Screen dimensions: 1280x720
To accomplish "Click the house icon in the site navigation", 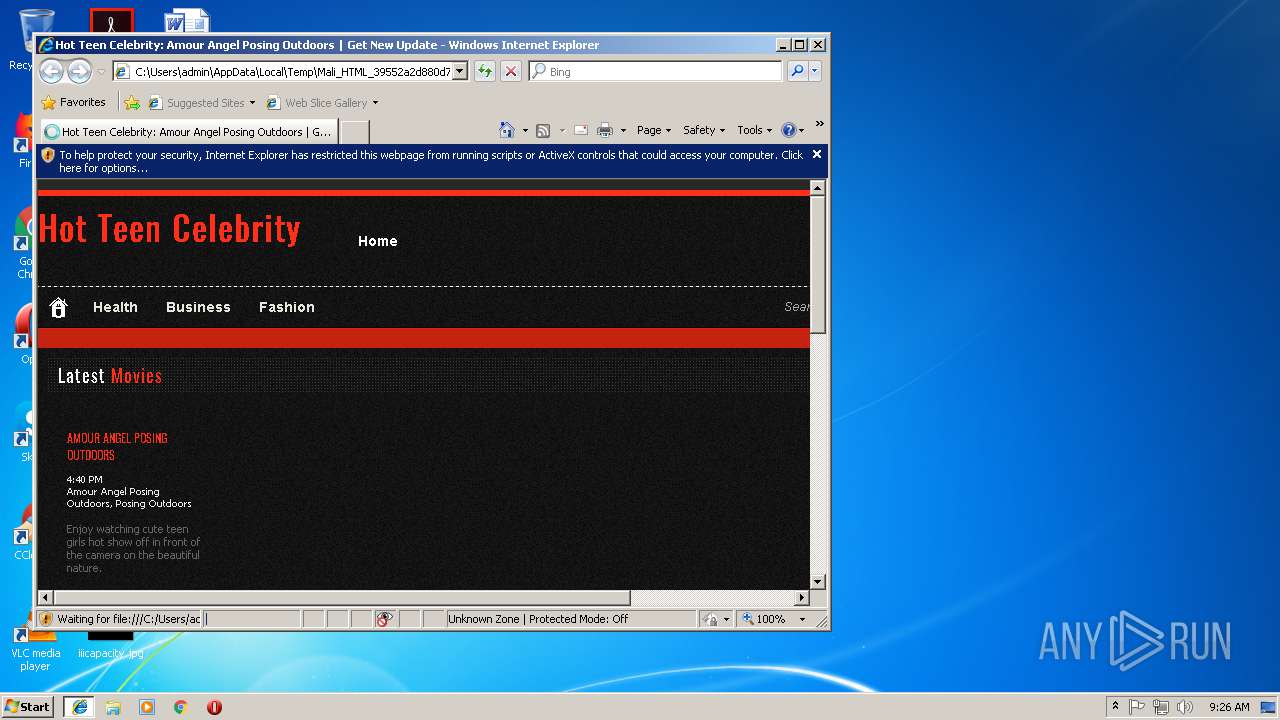I will (58, 307).
